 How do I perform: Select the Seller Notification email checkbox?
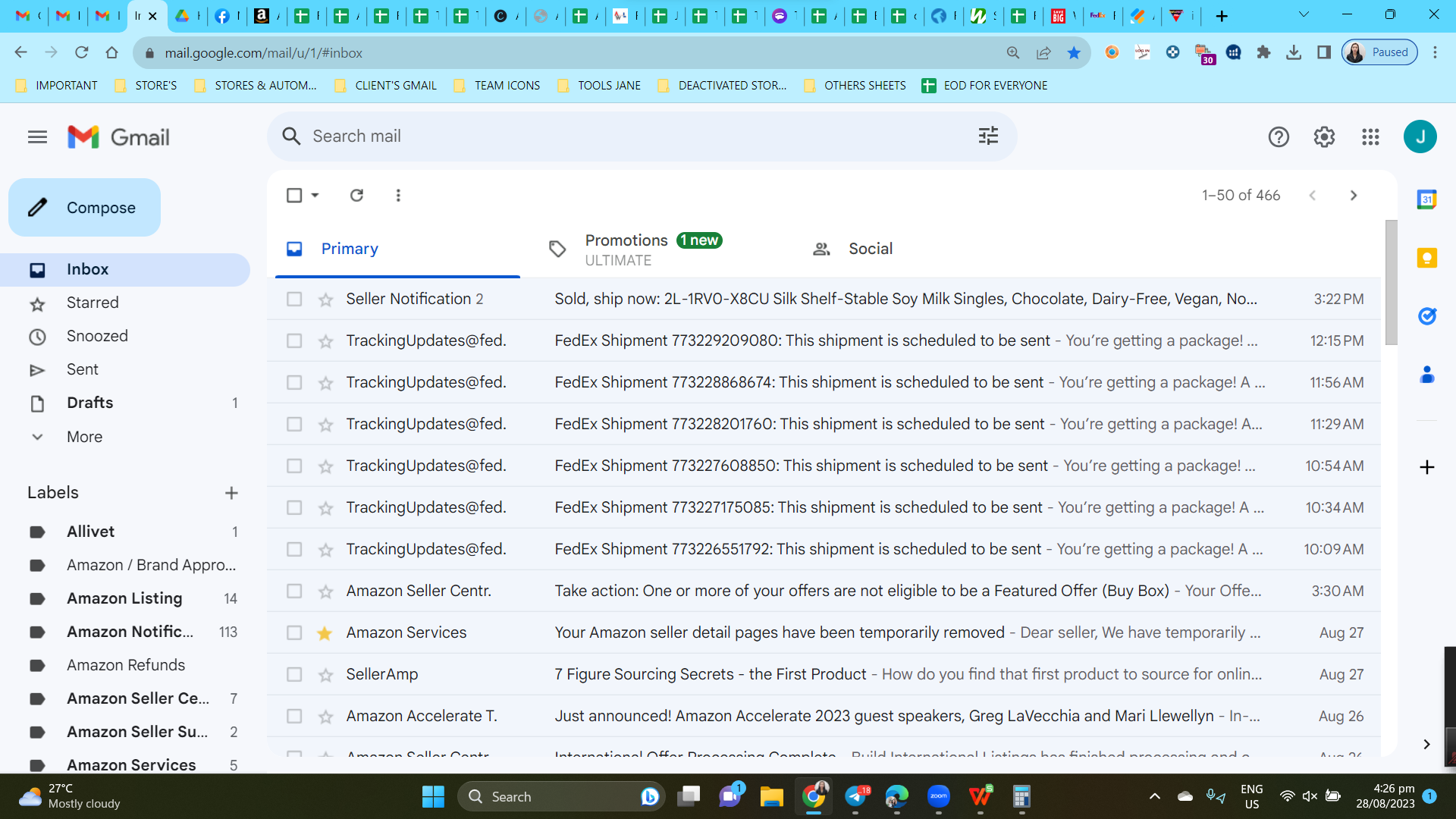[294, 300]
